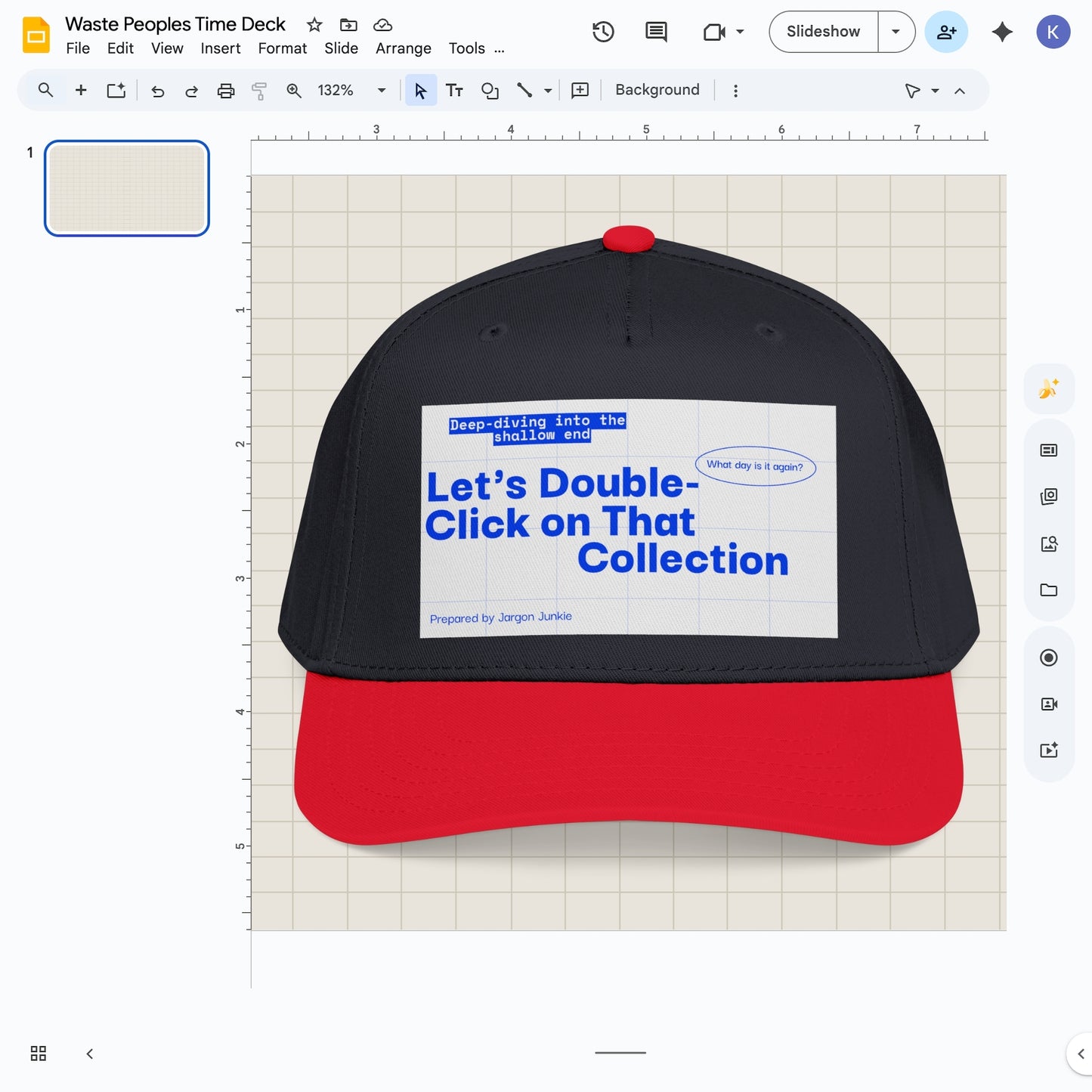Choose the Select arrow cursor tool
Viewport: 1092px width, 1092px height.
(x=421, y=91)
